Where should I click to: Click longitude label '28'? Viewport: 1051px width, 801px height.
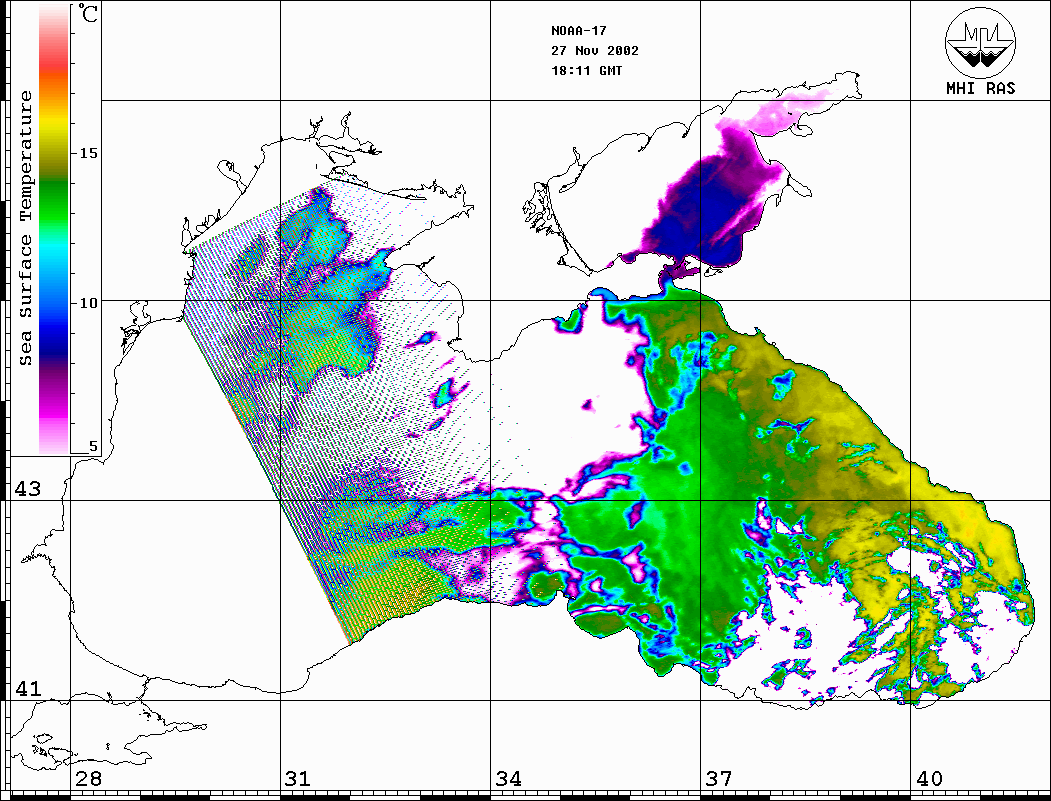pyautogui.click(x=88, y=778)
